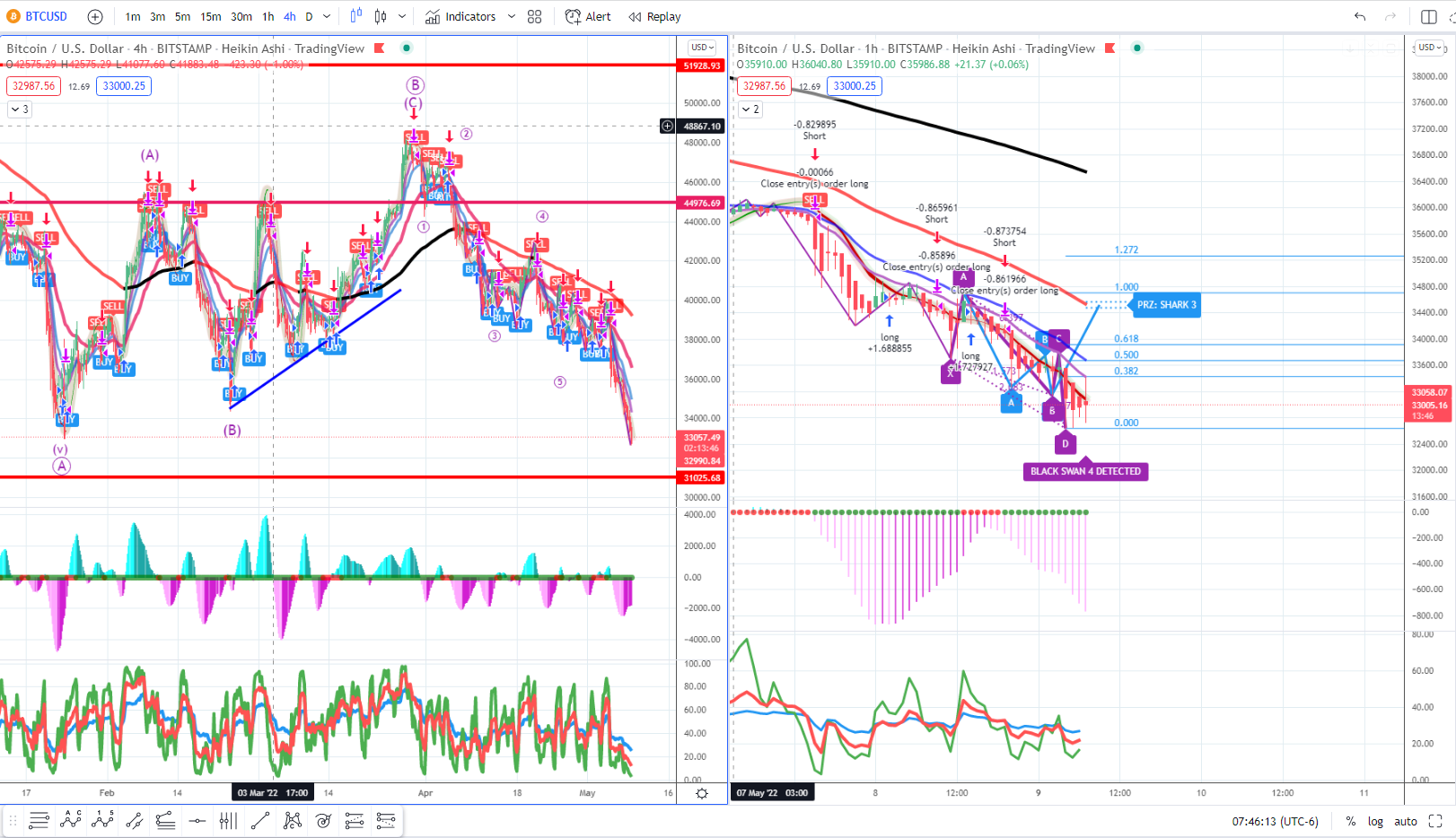Select the Gann box levels tool
This screenshot has width=1456, height=838.
[x=386, y=820]
